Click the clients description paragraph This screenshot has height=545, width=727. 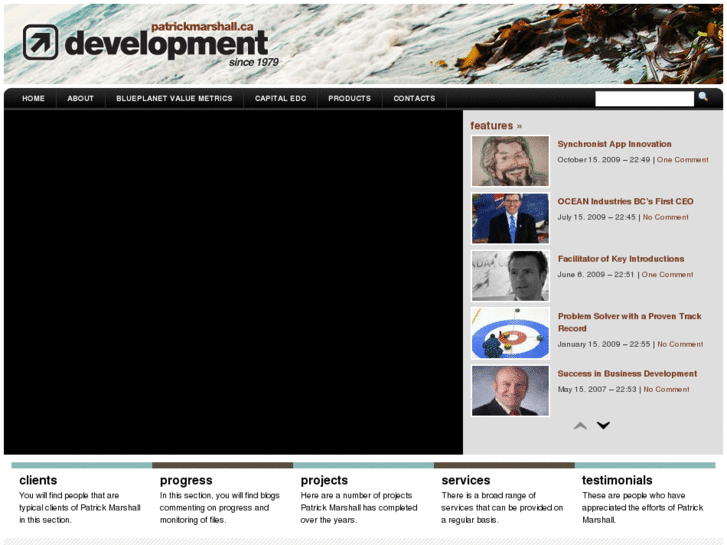tap(80, 508)
